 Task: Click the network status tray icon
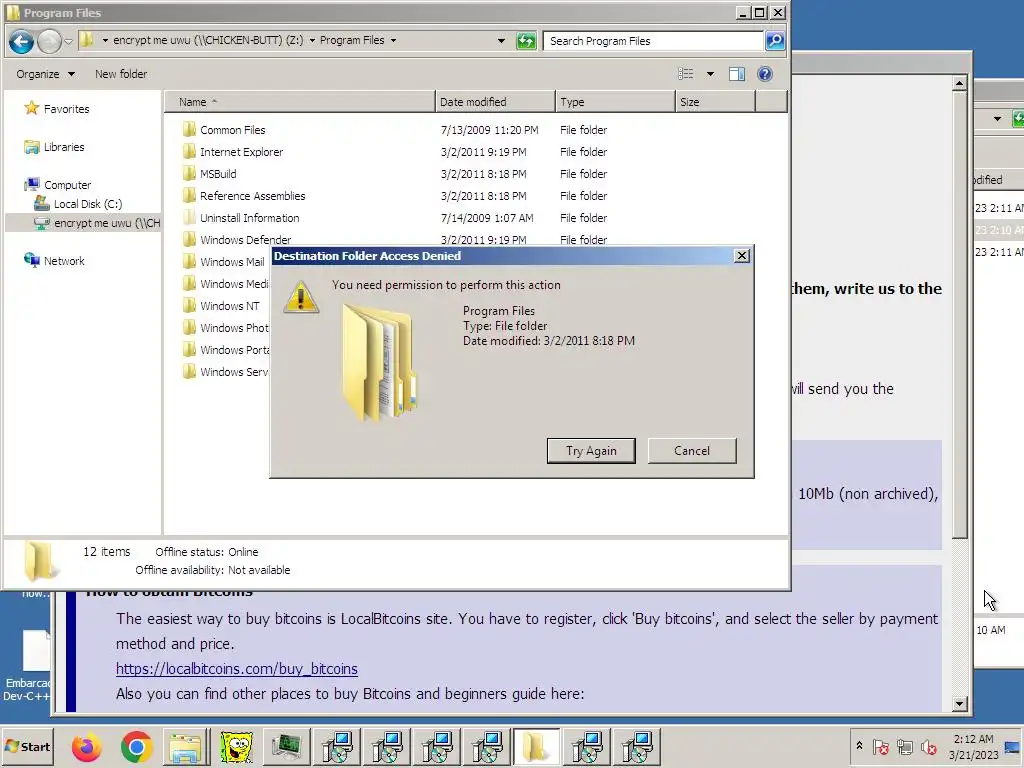(904, 747)
